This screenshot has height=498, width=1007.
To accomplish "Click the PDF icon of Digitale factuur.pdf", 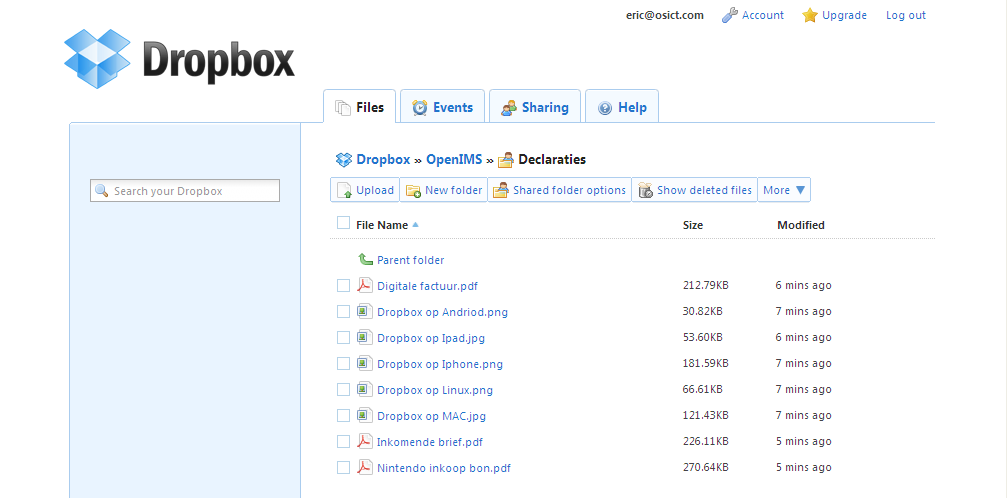I will click(365, 285).
